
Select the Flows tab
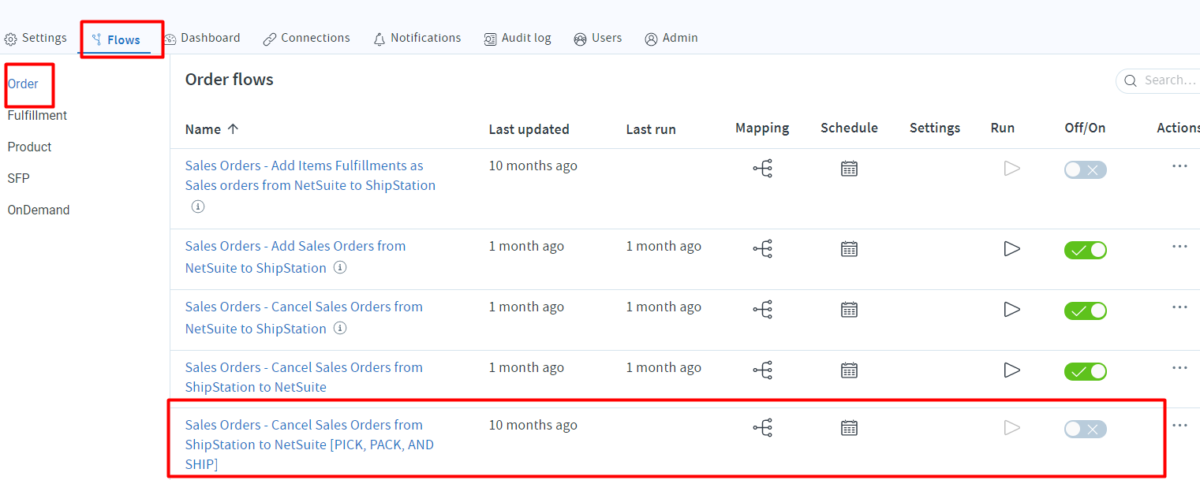point(116,40)
